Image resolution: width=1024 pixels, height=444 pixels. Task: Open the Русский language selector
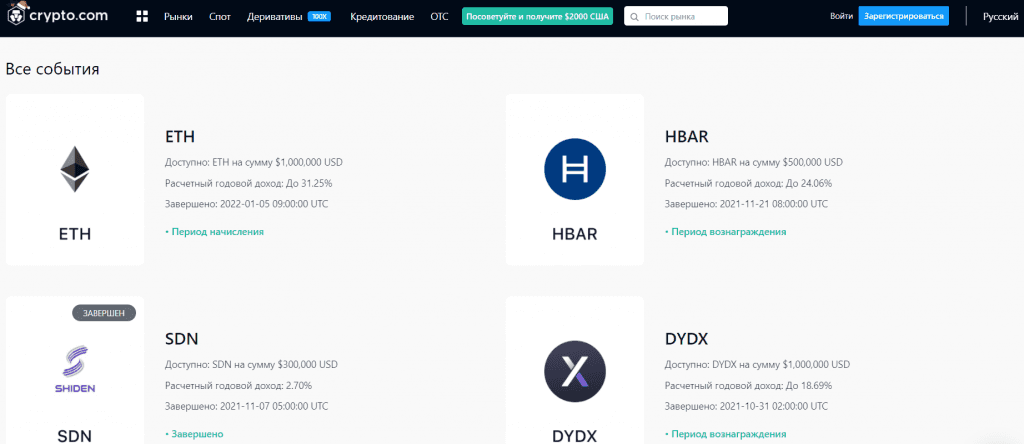[1000, 16]
